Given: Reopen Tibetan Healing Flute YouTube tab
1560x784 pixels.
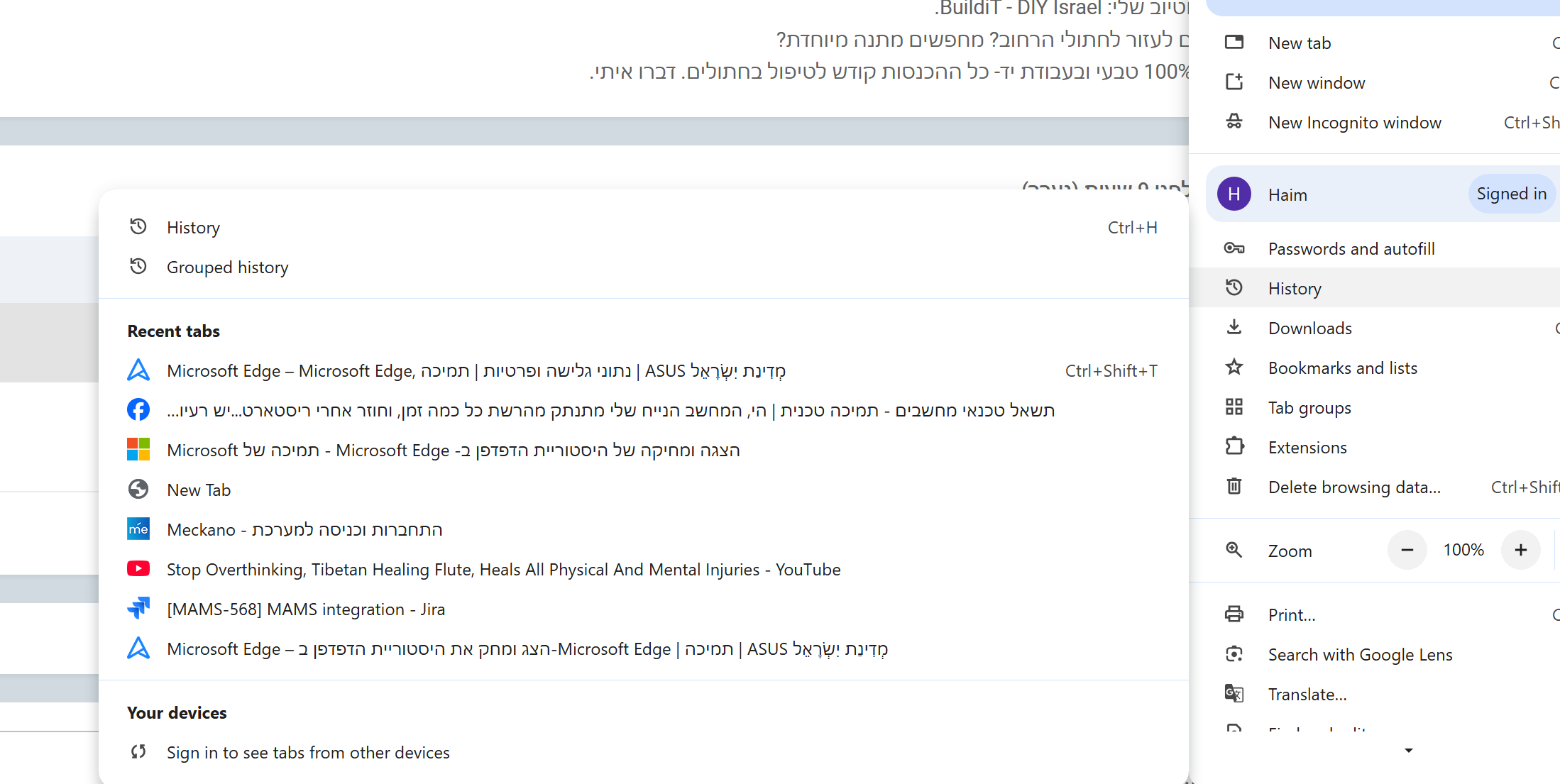Looking at the screenshot, I should [x=644, y=570].
